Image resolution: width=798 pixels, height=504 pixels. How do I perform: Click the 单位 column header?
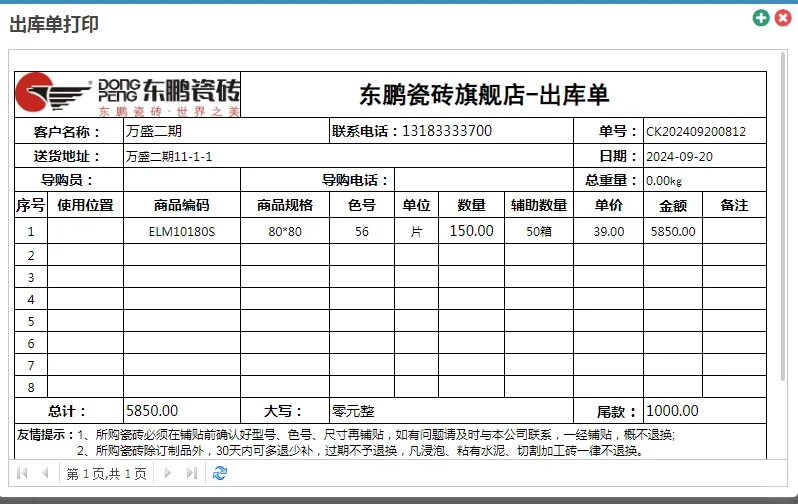click(416, 205)
